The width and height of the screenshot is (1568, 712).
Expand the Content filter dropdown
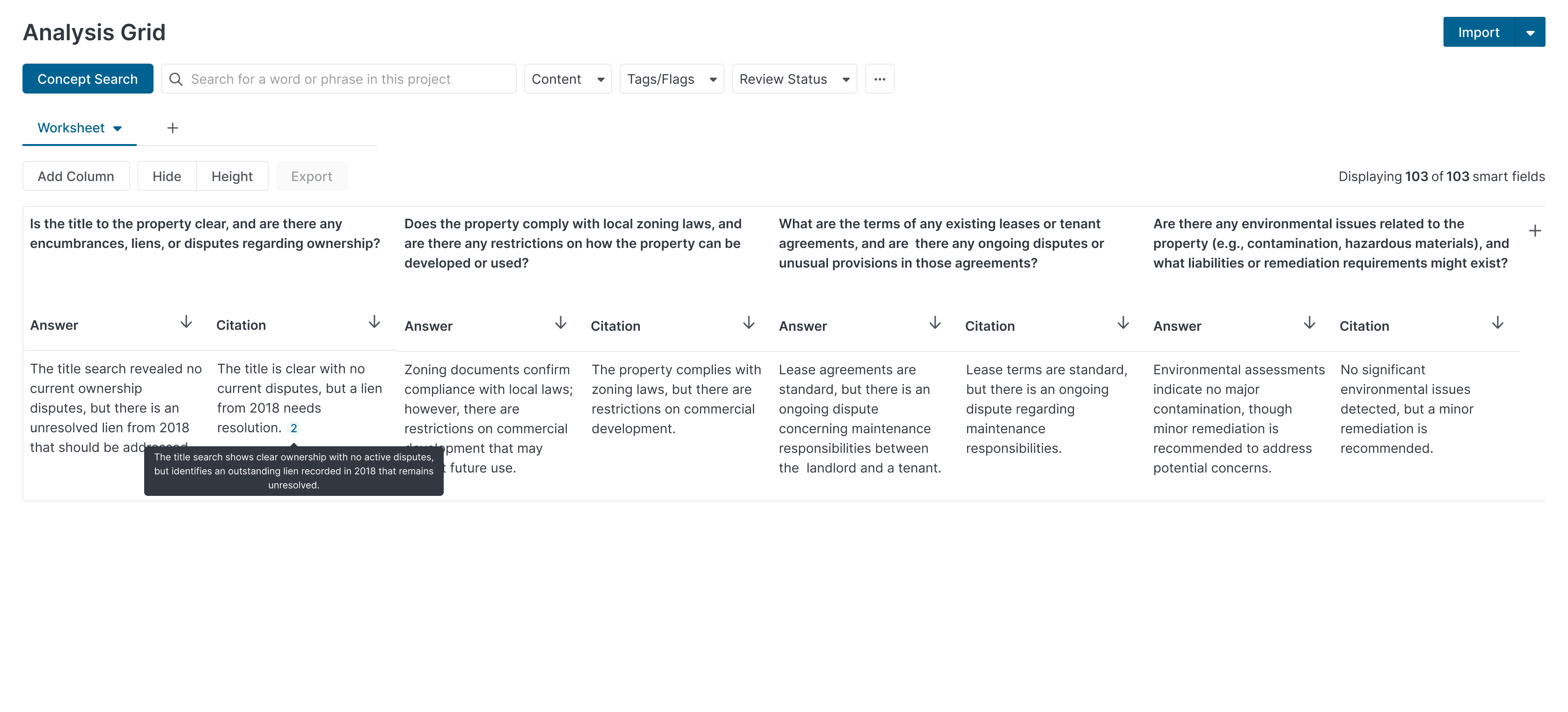pyautogui.click(x=567, y=79)
